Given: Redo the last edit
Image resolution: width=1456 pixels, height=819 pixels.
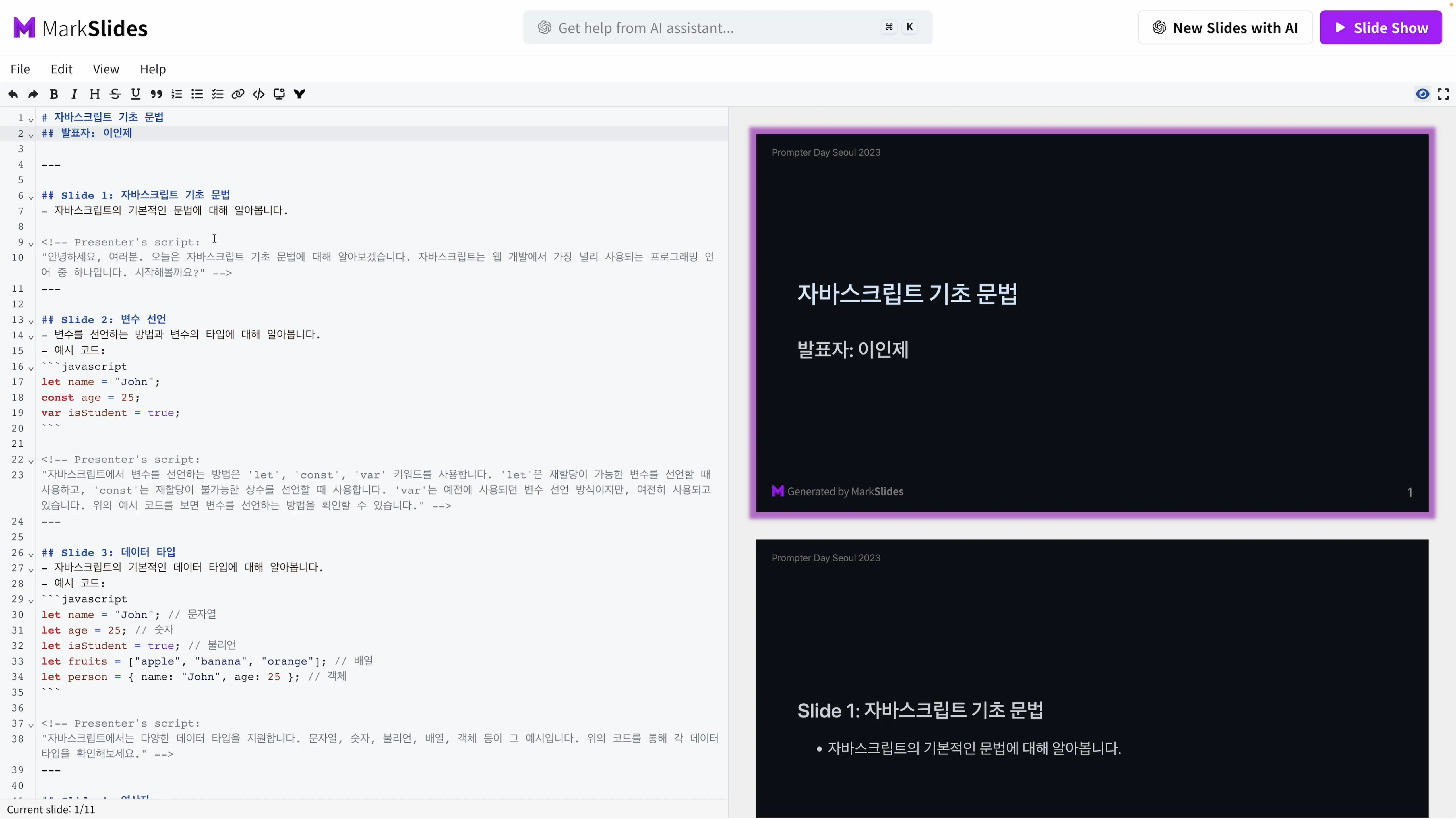Looking at the screenshot, I should pos(33,94).
